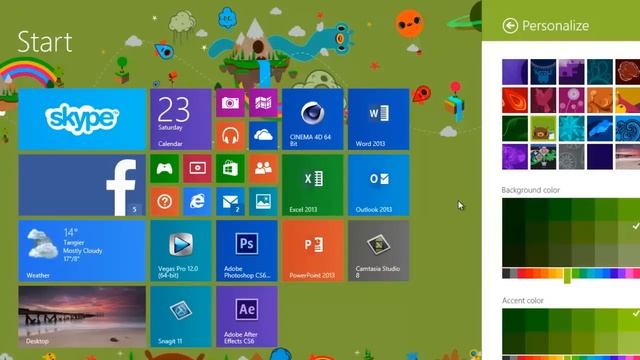Open the PowerPoint 2013 tile
640x360 pixels.
(x=313, y=251)
